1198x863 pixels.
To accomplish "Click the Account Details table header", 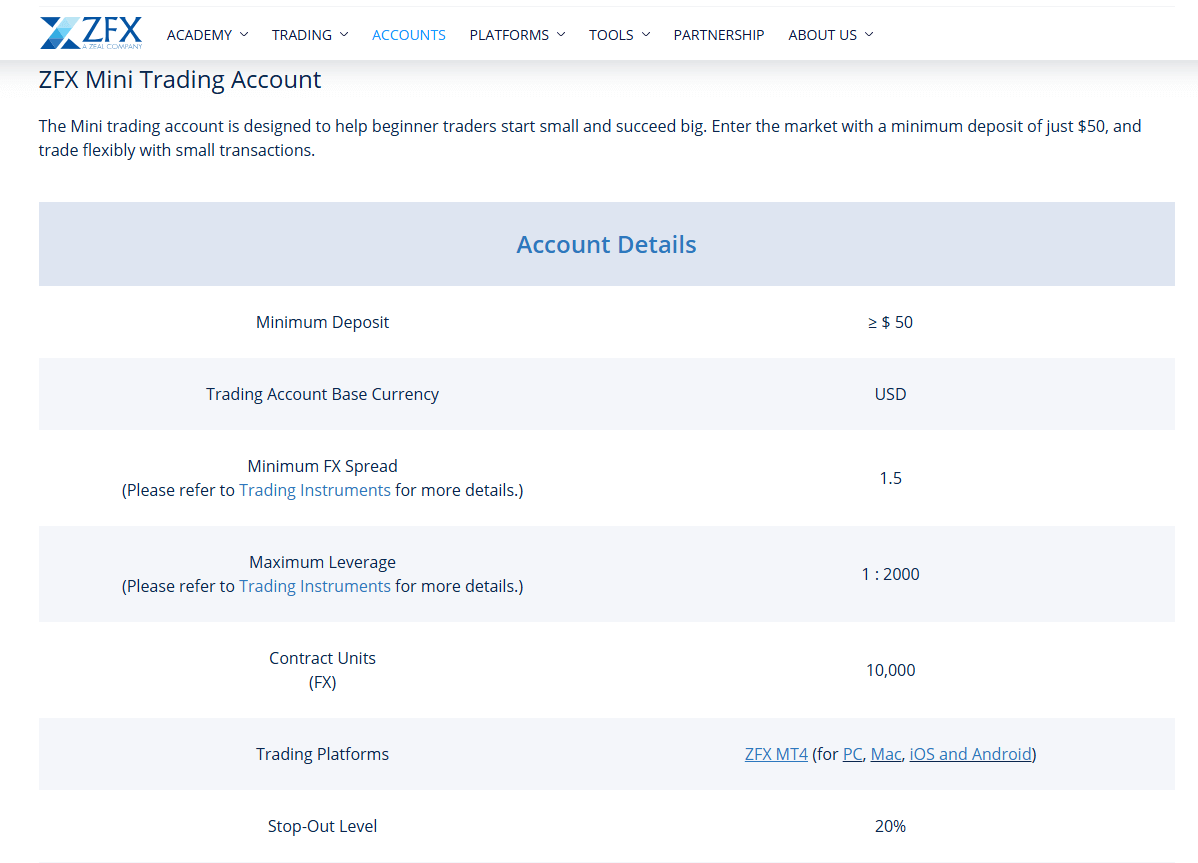I will point(607,244).
